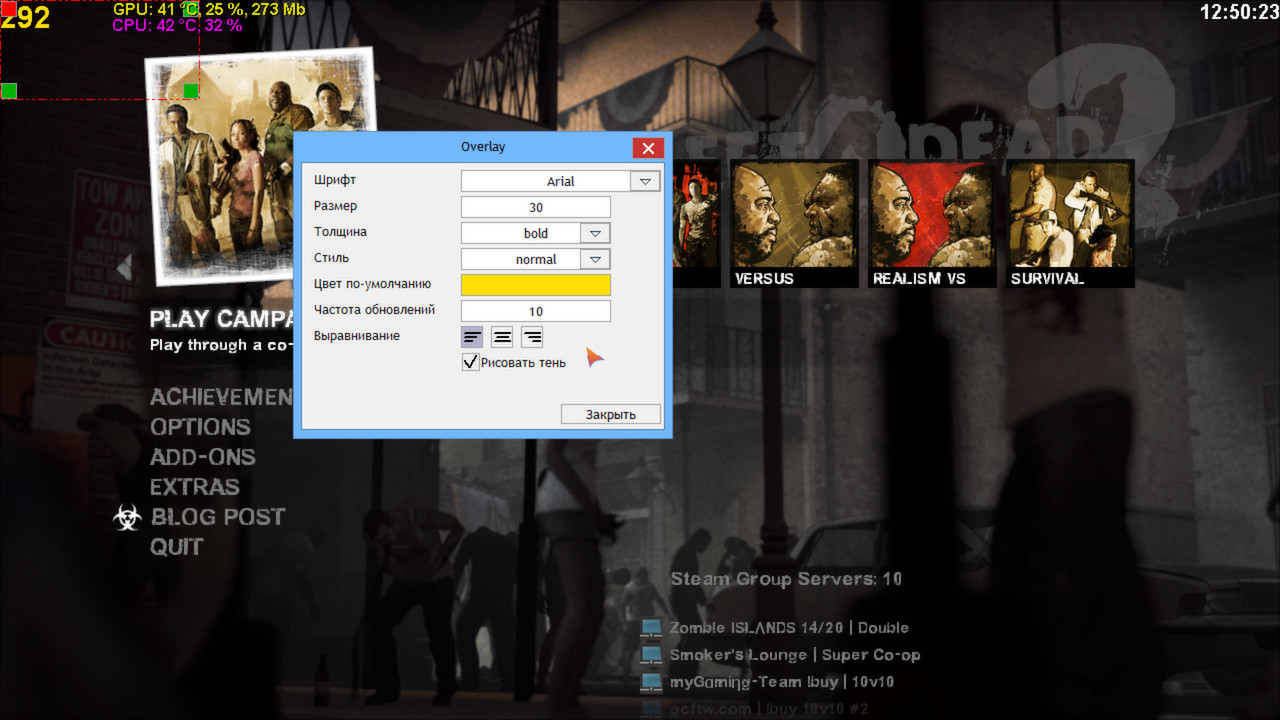Choose the REALISM VS game mode thumbnail
Viewport: 1280px width, 720px height.
tap(932, 224)
